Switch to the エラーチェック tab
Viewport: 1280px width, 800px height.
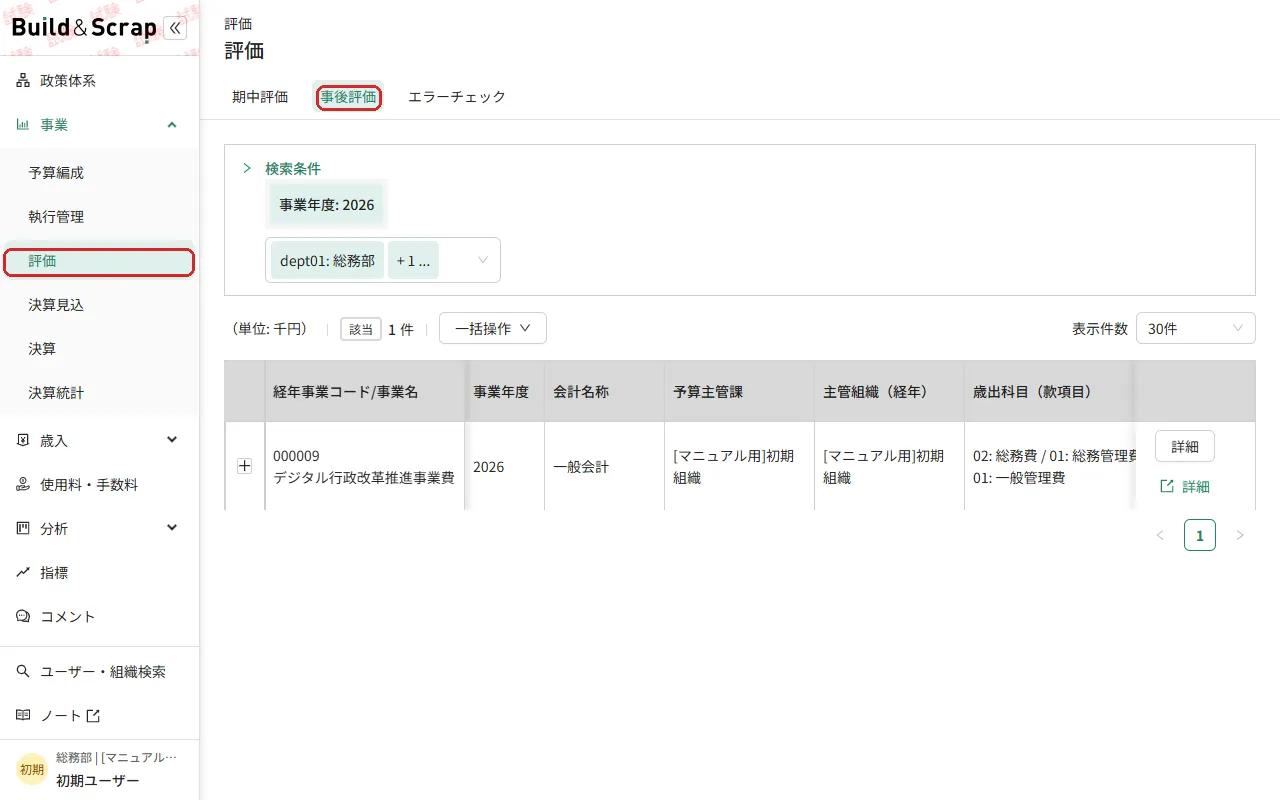pos(457,97)
